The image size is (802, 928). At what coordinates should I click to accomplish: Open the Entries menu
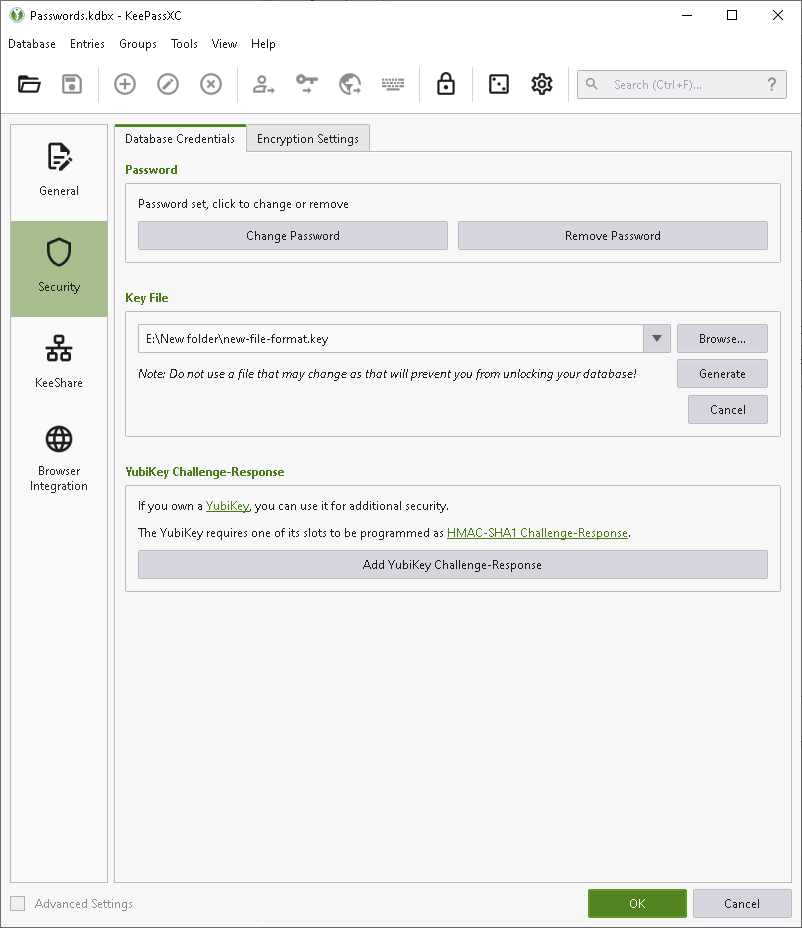pos(87,44)
